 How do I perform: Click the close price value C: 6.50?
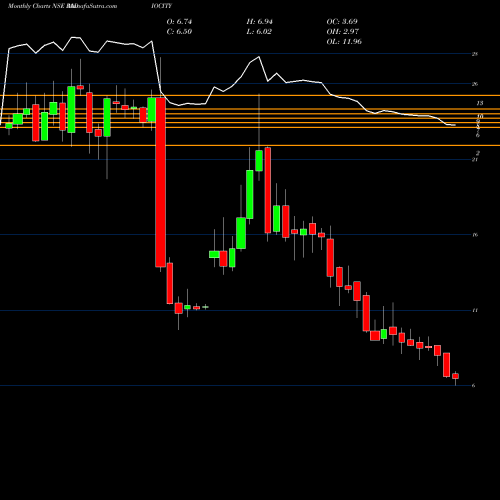(x=179, y=32)
